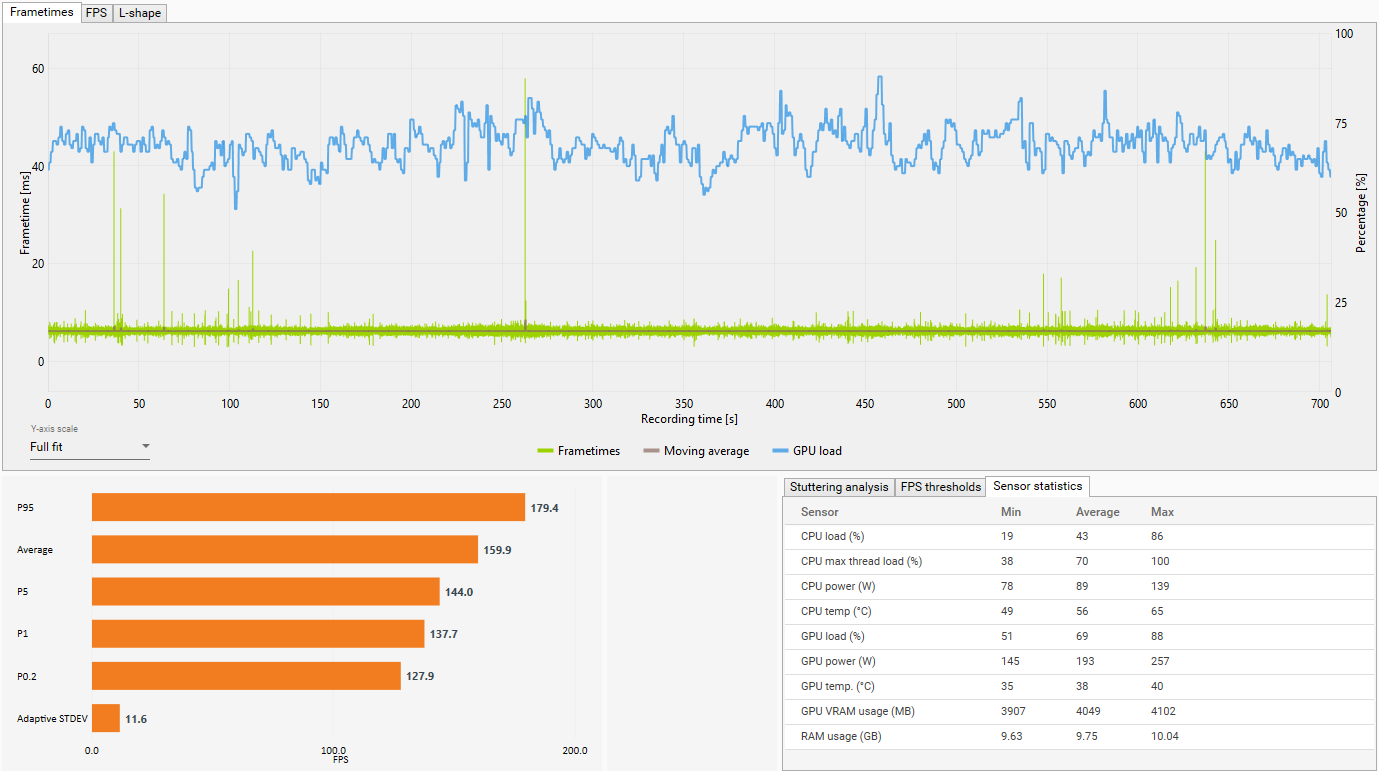Click the Max column header
This screenshot has height=771, width=1379.
[x=1162, y=512]
